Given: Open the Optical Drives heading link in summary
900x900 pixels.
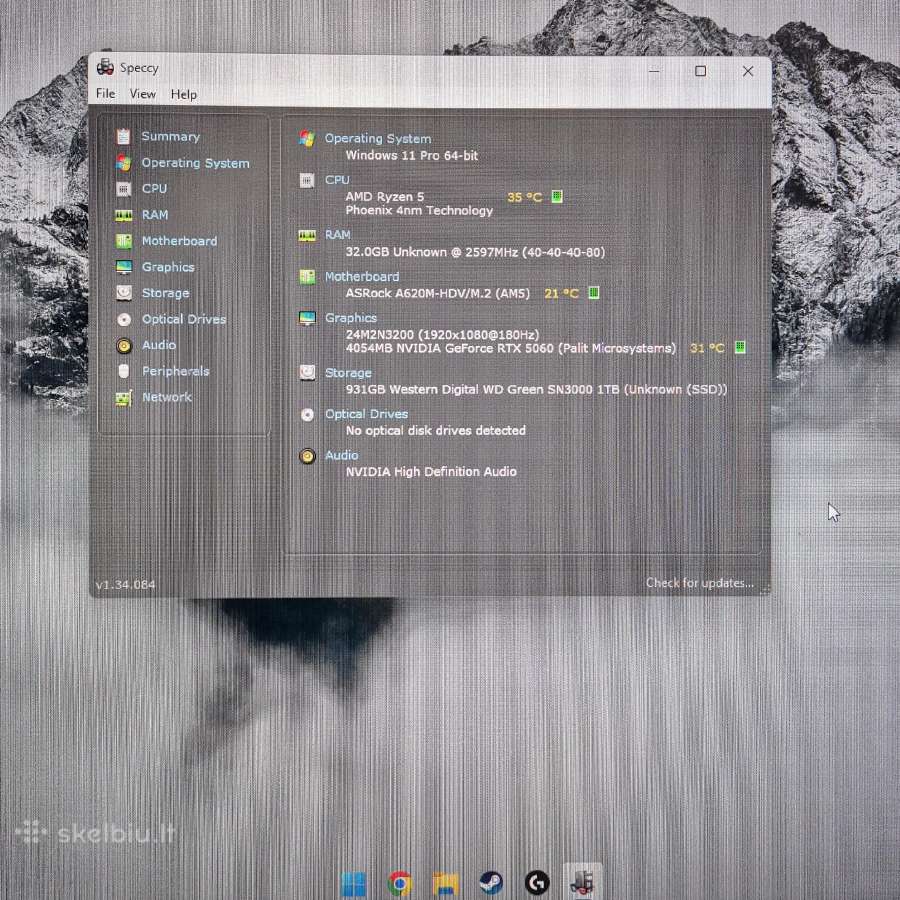Looking at the screenshot, I should tap(366, 414).
